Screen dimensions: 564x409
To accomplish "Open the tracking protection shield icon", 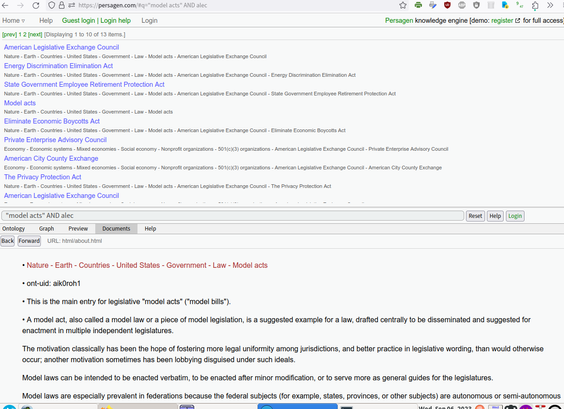I will pyautogui.click(x=51, y=5).
